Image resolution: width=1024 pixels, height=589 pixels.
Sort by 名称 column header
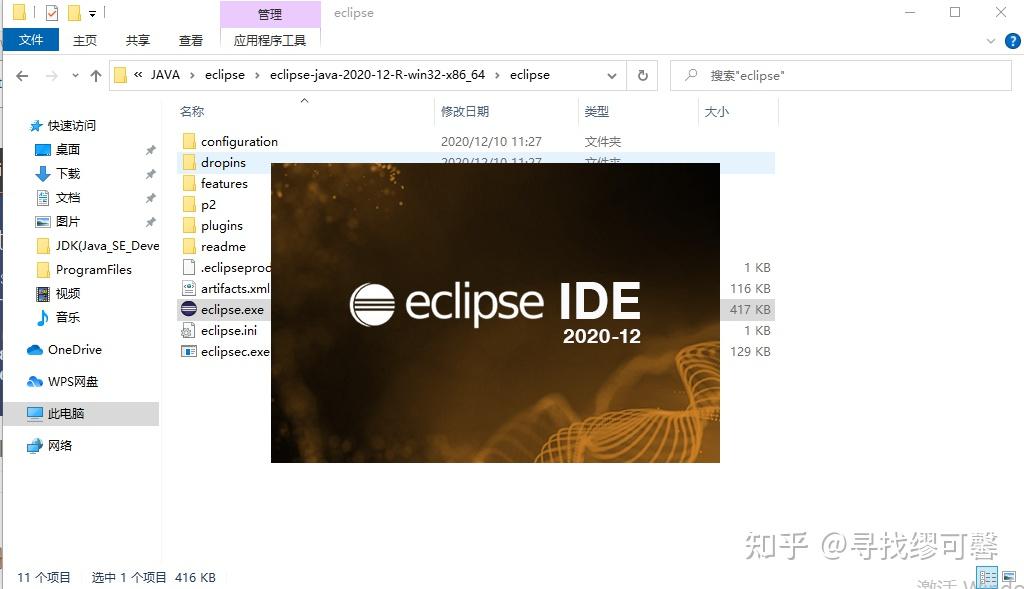[x=192, y=112]
